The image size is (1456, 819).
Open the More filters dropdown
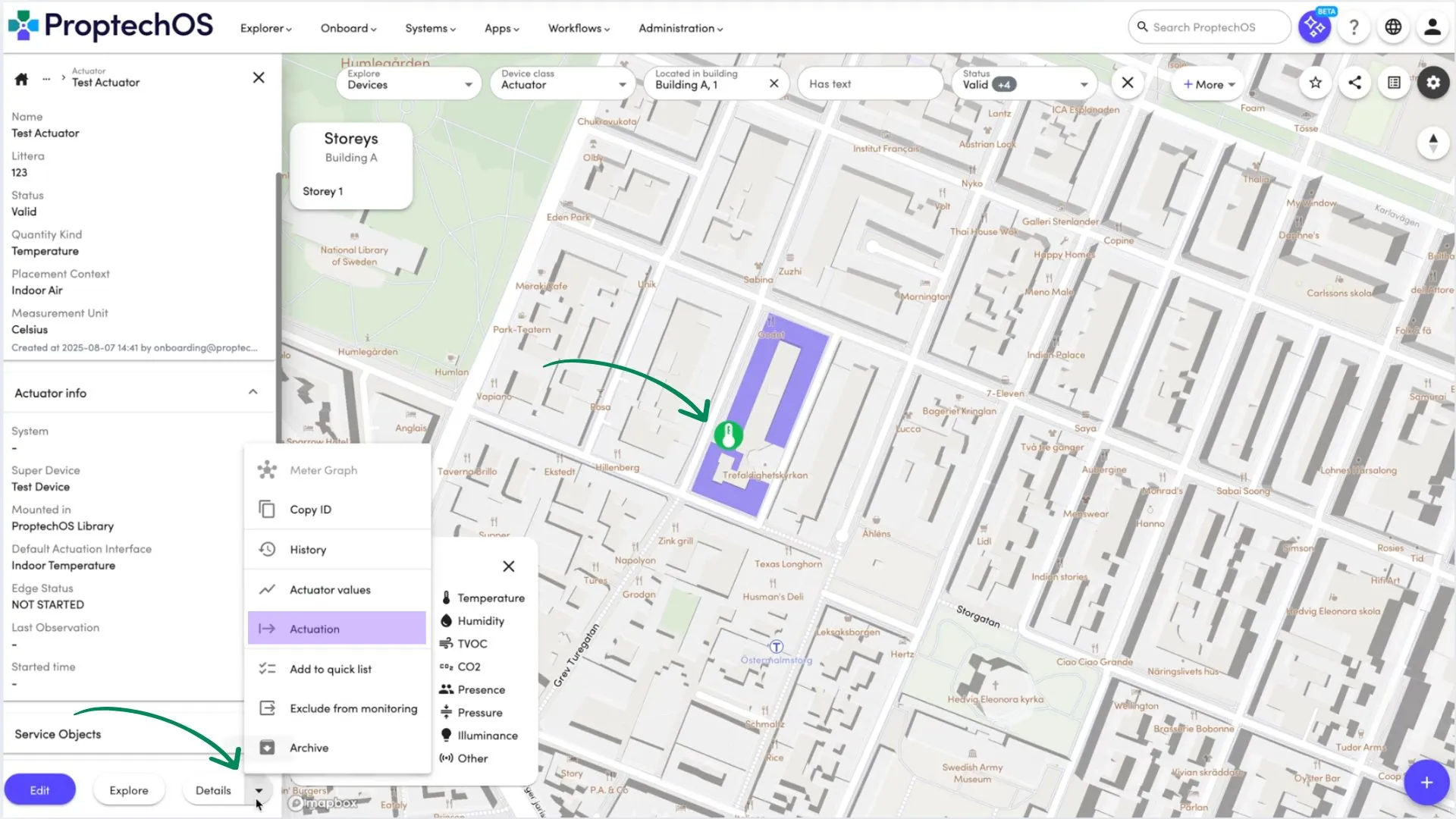[1209, 84]
